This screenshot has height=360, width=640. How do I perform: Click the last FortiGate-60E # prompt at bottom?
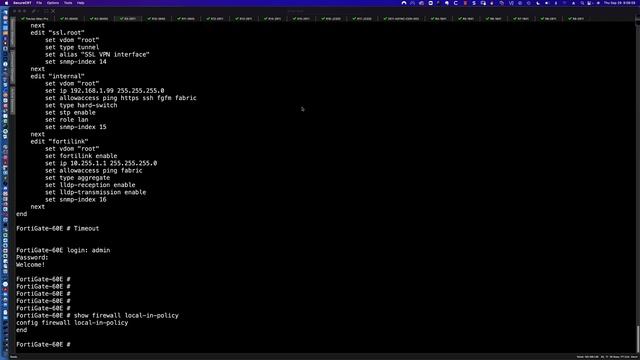(43, 344)
